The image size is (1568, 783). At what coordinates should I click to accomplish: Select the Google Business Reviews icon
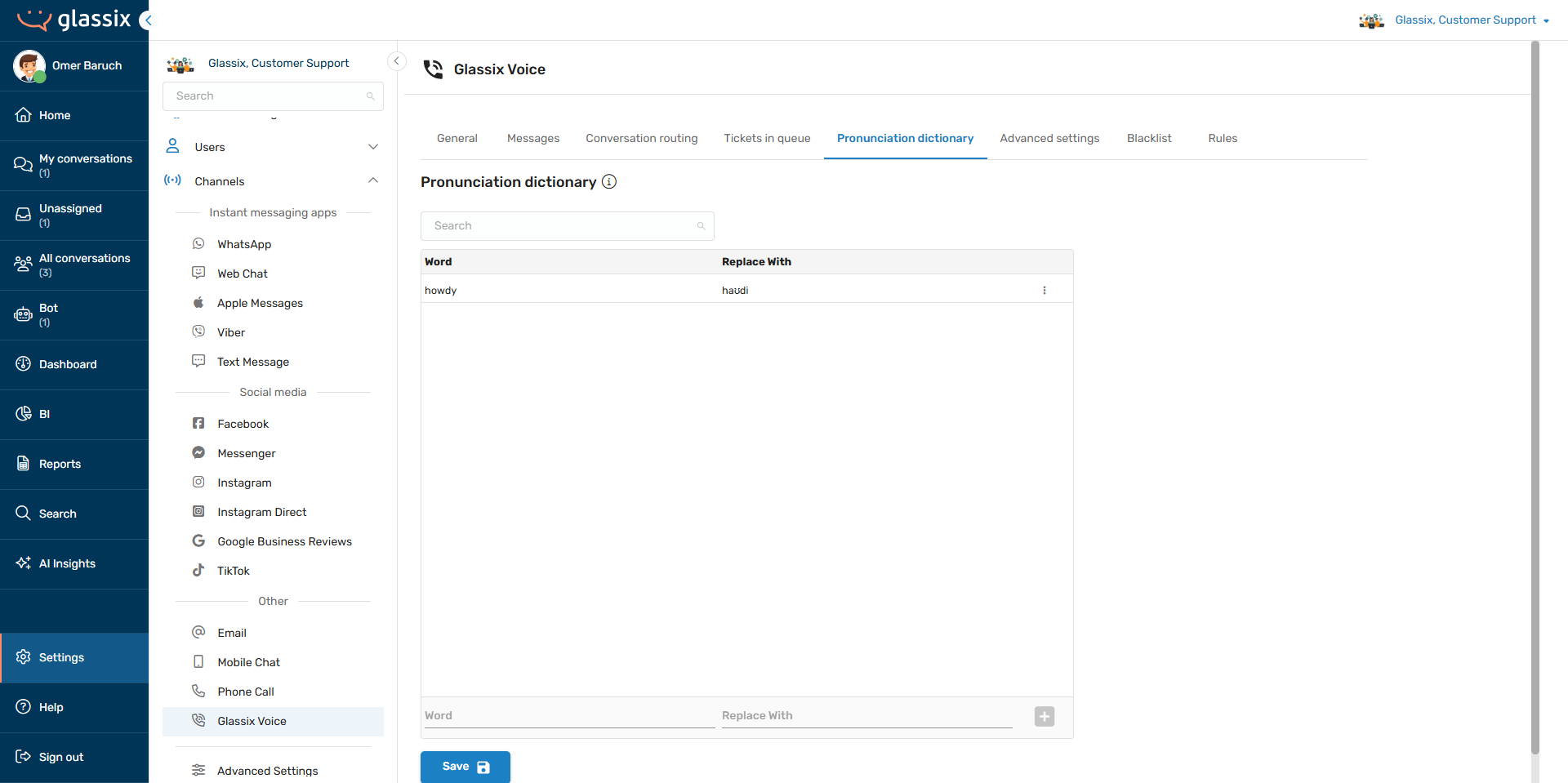tap(198, 541)
